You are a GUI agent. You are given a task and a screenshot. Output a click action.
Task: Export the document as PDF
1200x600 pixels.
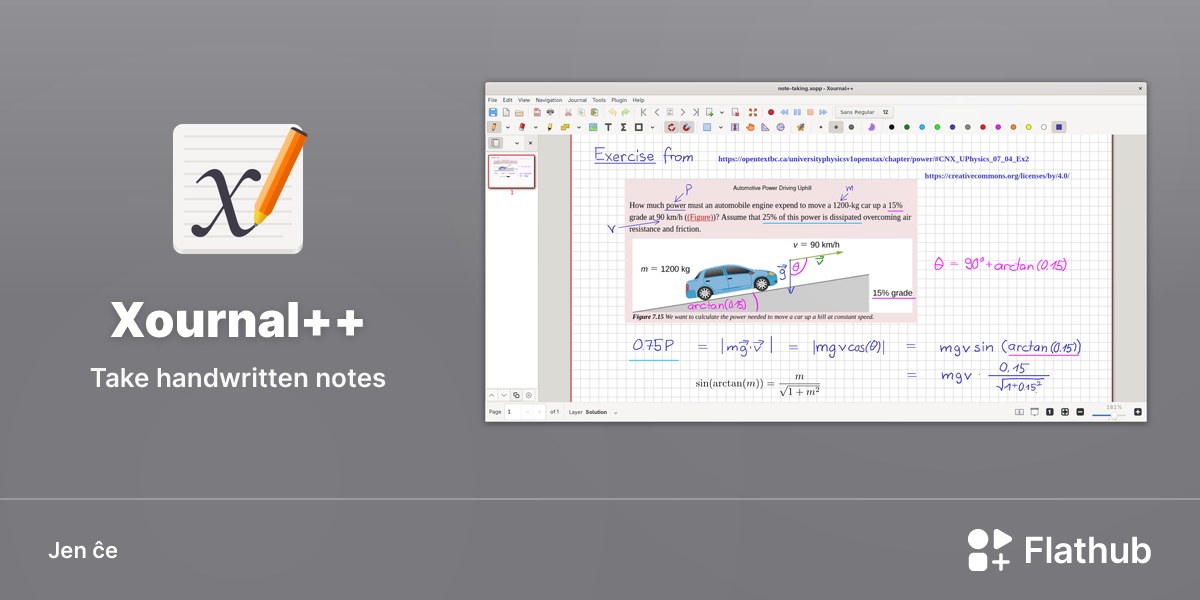tap(537, 112)
